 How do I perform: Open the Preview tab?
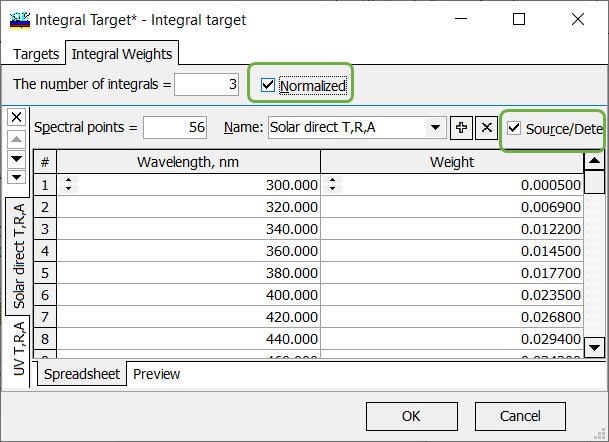(x=157, y=374)
